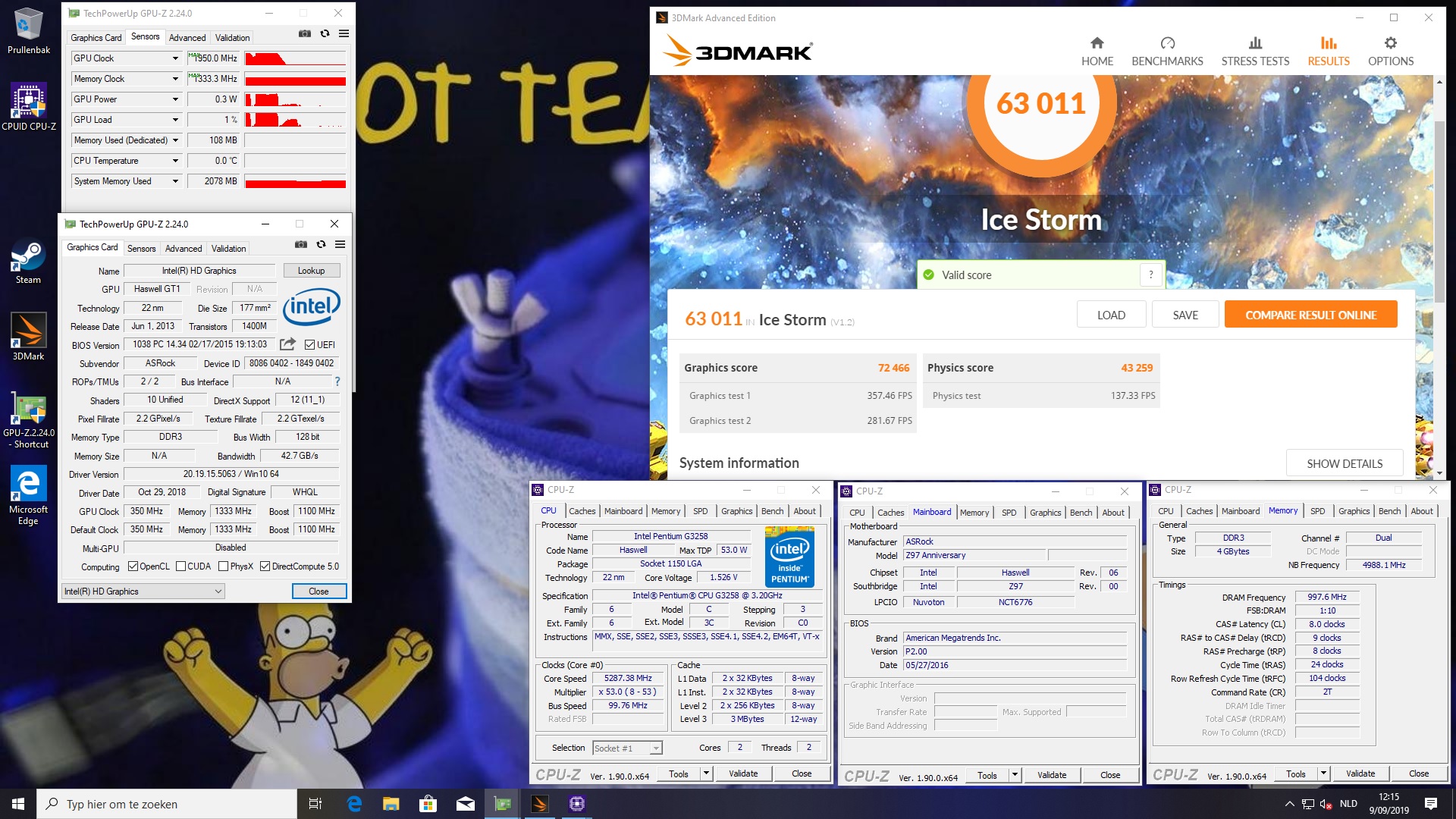Toggle OpenCL checkbox in GPU-Z
This screenshot has height=819, width=1456.
point(133,566)
